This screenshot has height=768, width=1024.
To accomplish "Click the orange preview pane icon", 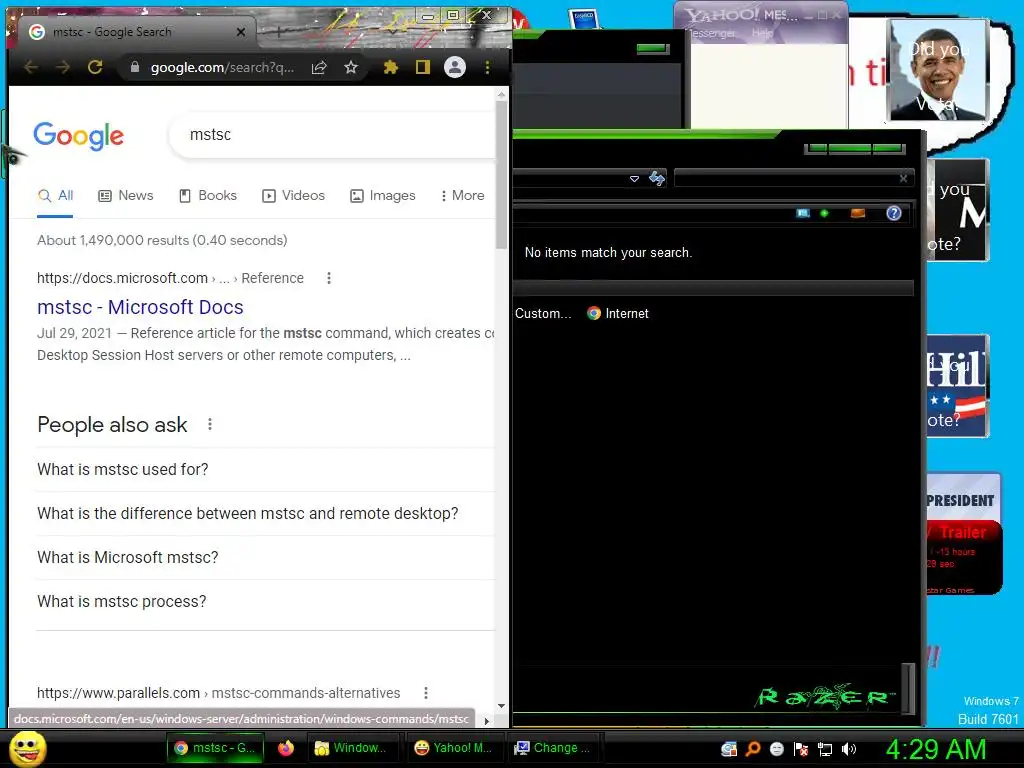I will (857, 213).
